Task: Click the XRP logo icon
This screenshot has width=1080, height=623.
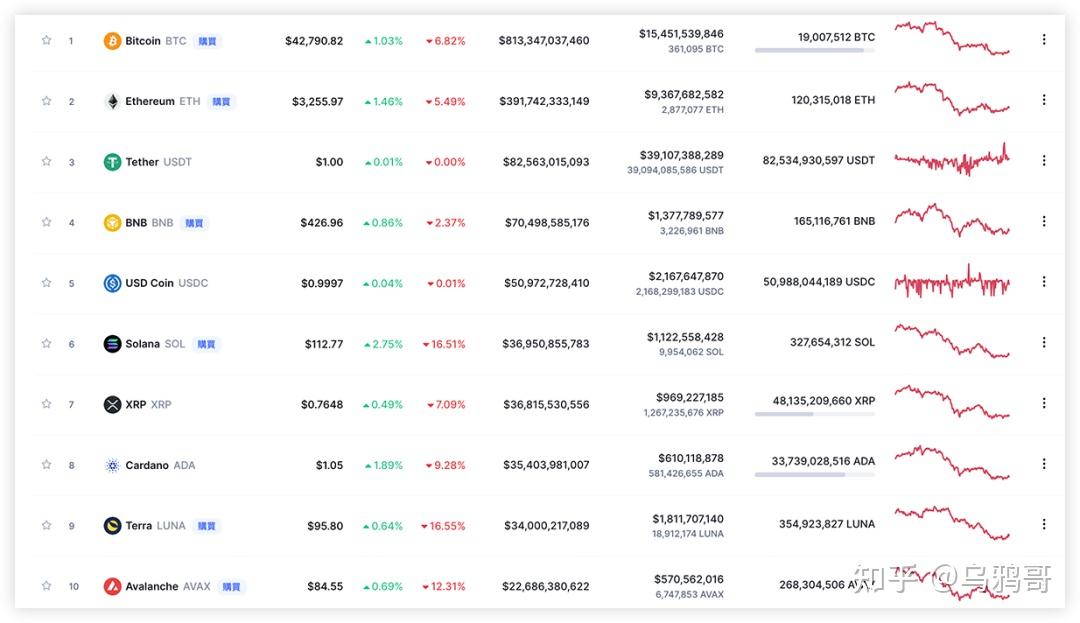Action: click(112, 405)
